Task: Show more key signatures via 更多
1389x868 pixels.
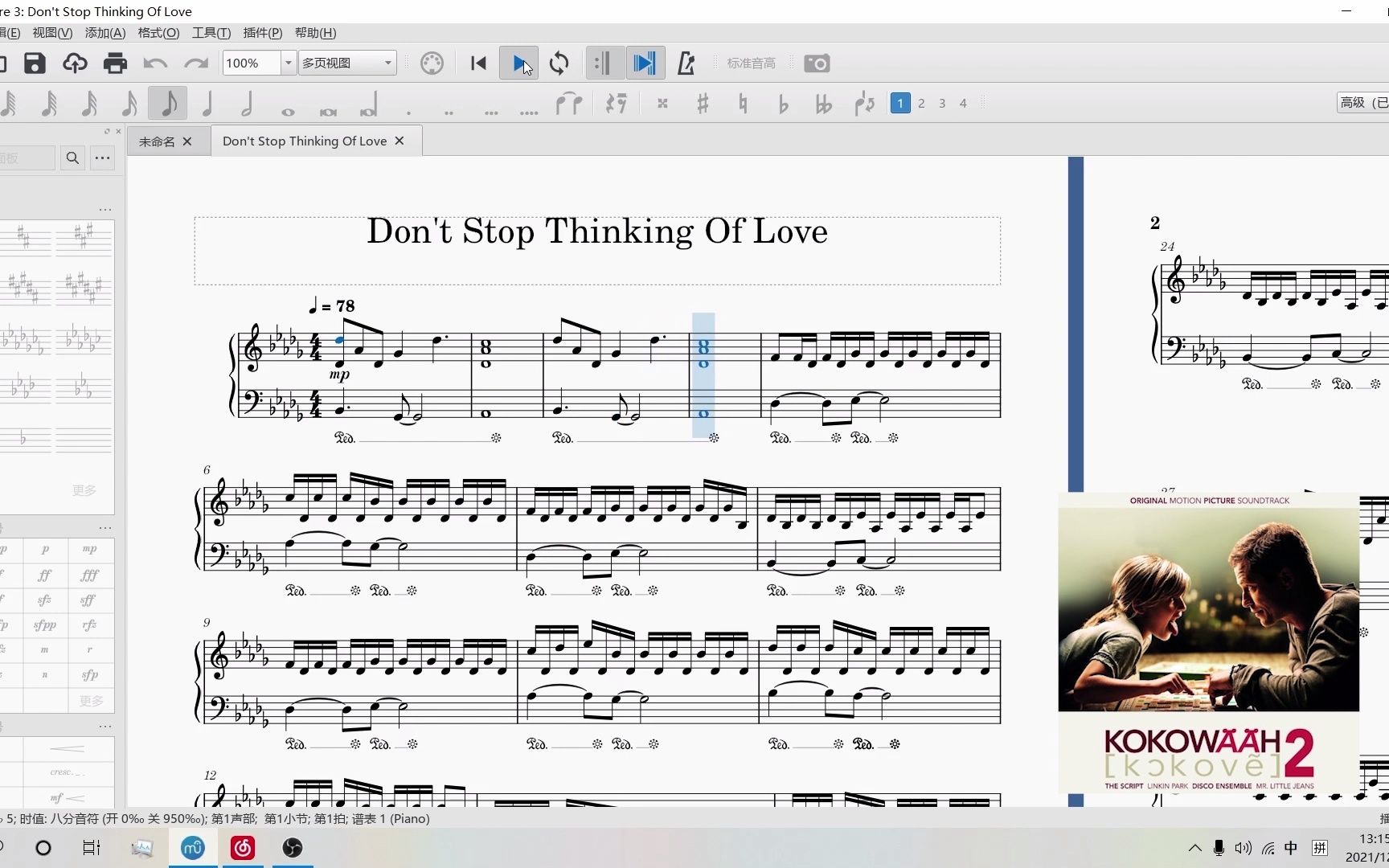Action: [x=84, y=490]
